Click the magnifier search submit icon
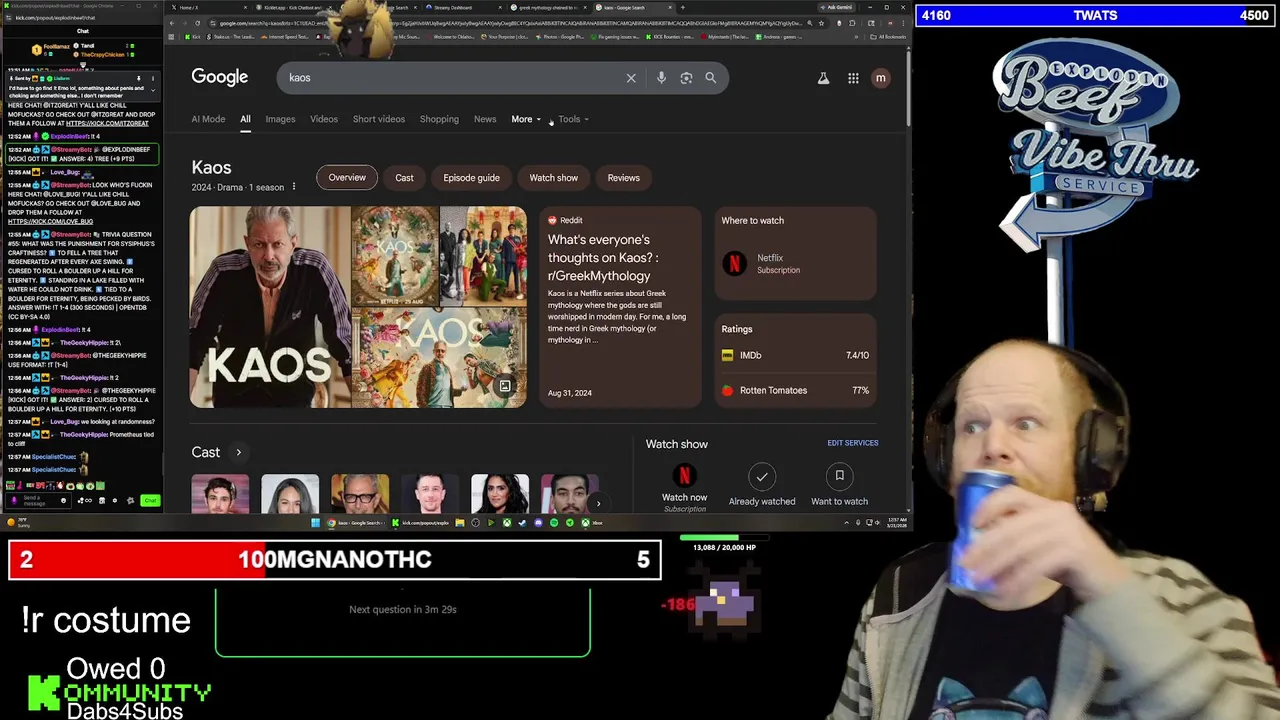 pyautogui.click(x=711, y=78)
